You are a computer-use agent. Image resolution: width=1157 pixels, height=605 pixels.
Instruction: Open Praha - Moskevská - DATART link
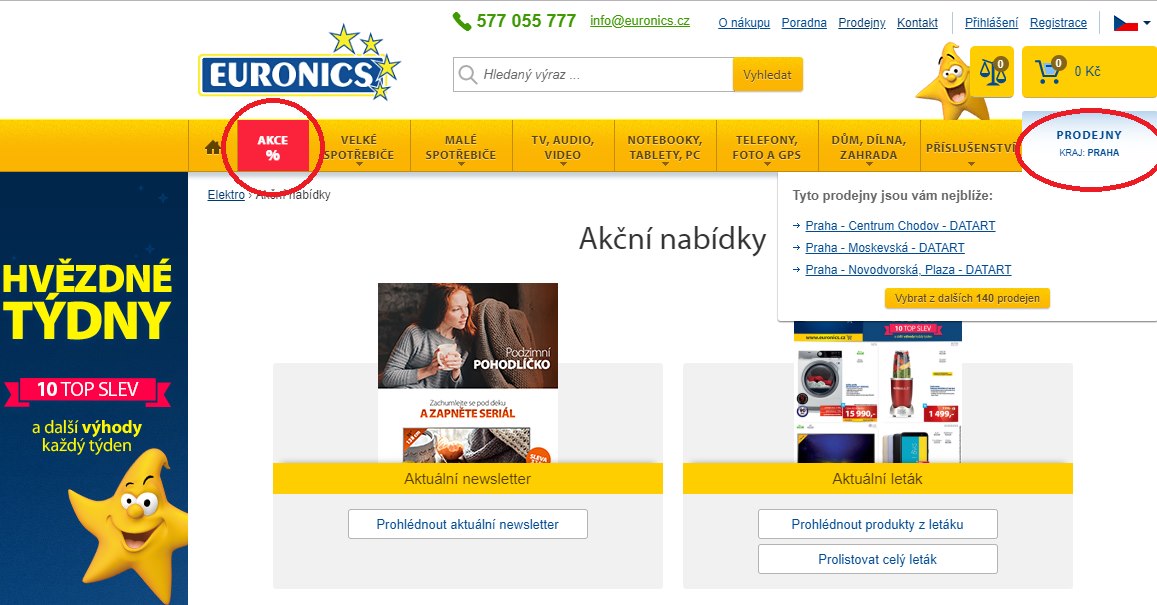tap(885, 248)
